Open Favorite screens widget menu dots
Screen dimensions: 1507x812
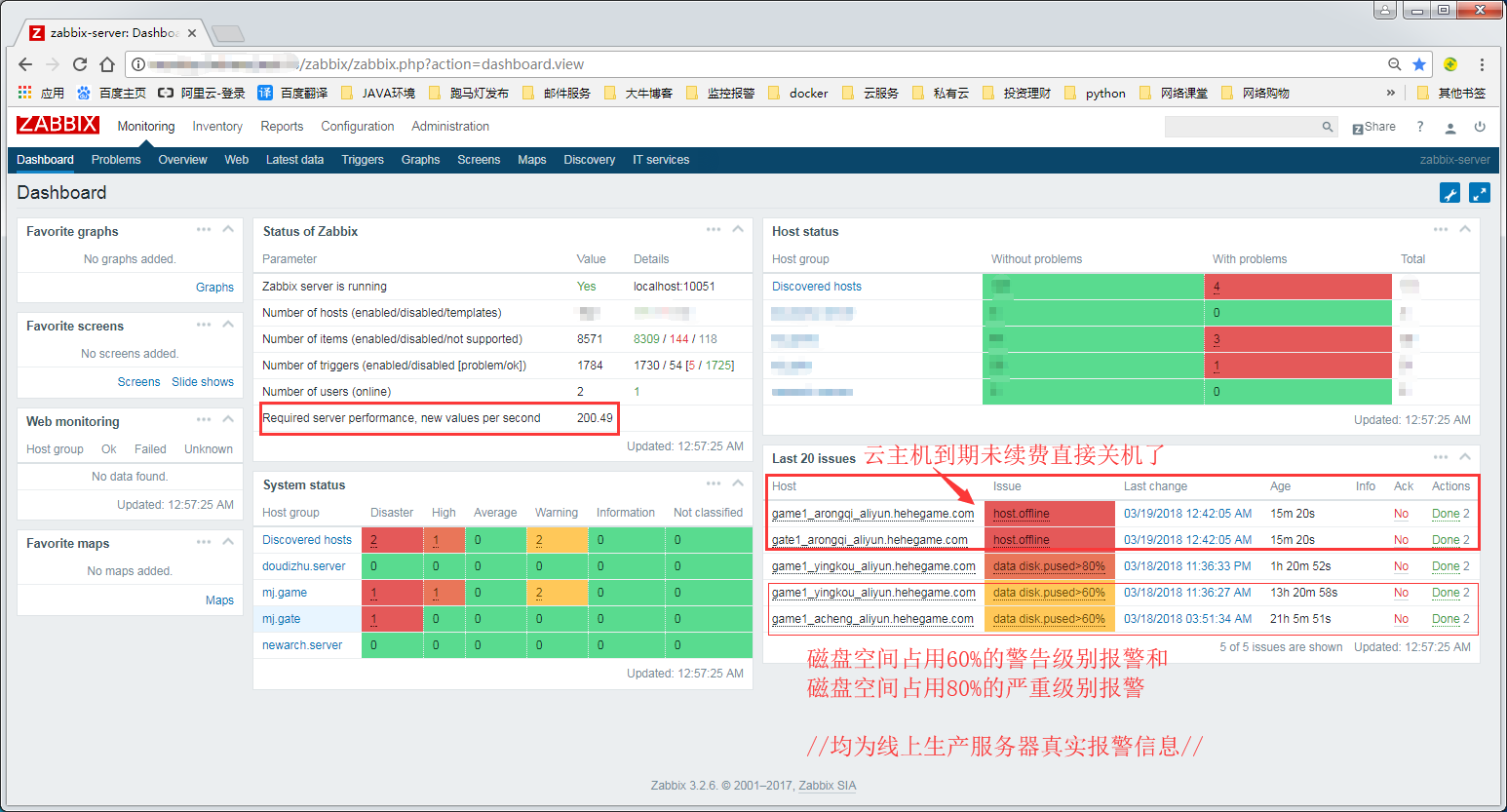tap(204, 325)
